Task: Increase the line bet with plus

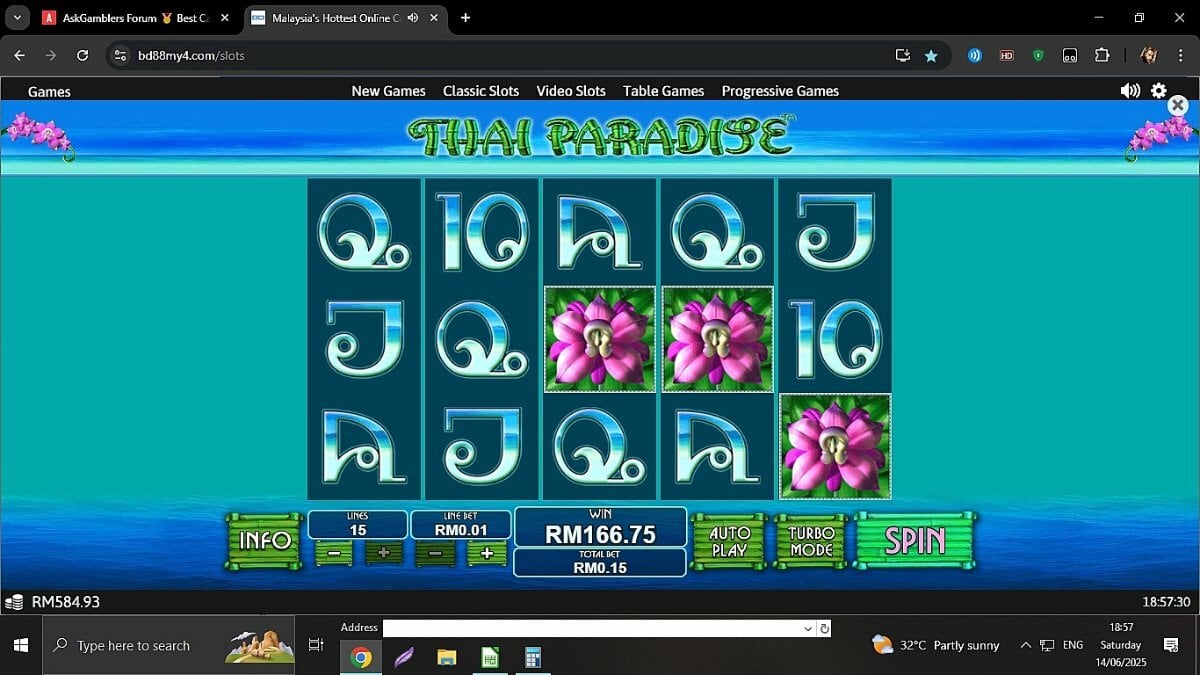Action: coord(487,553)
